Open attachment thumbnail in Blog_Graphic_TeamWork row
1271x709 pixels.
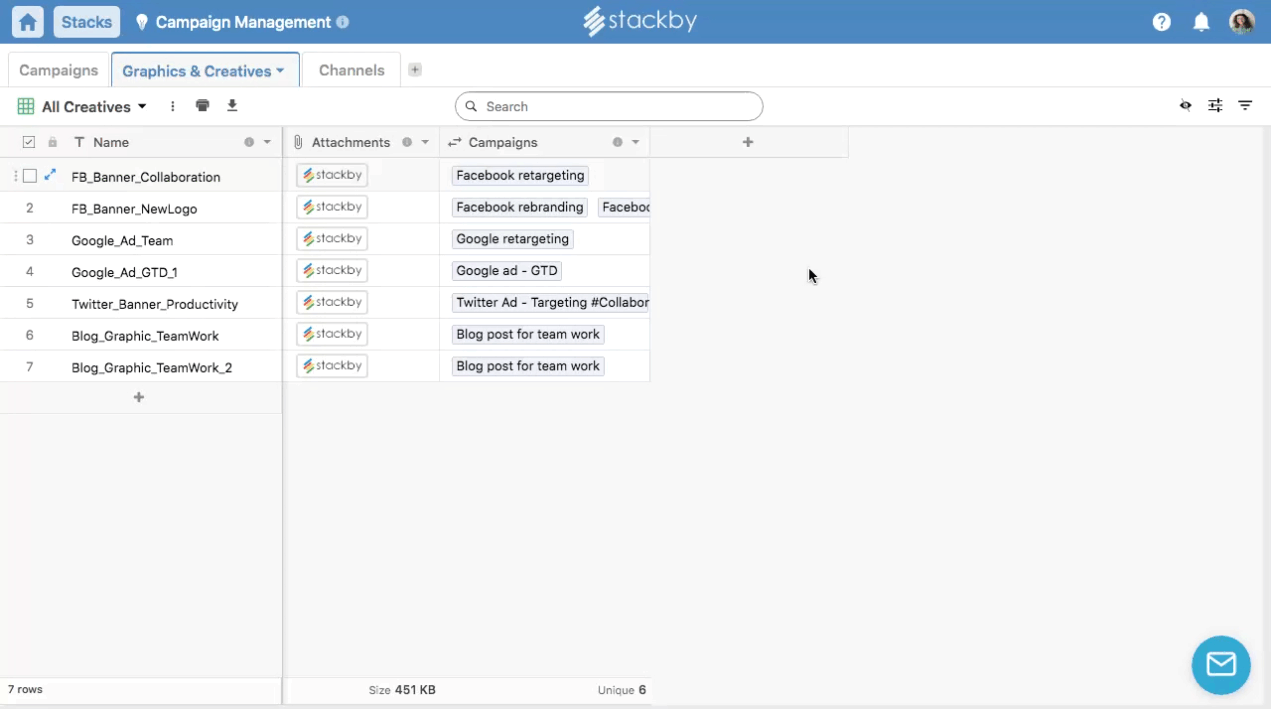(x=332, y=334)
